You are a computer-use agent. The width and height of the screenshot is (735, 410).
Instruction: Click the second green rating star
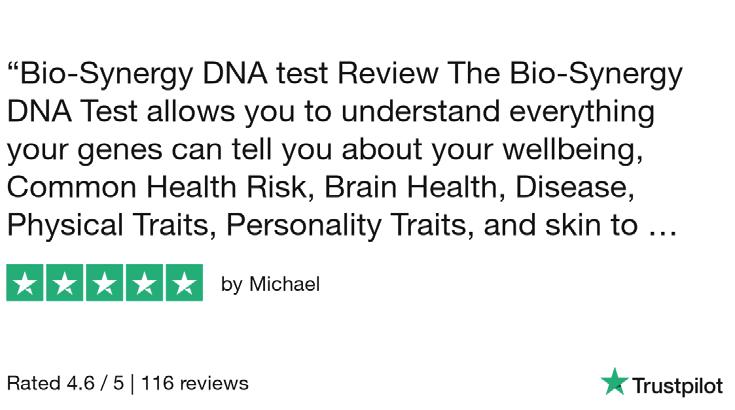(x=65, y=283)
